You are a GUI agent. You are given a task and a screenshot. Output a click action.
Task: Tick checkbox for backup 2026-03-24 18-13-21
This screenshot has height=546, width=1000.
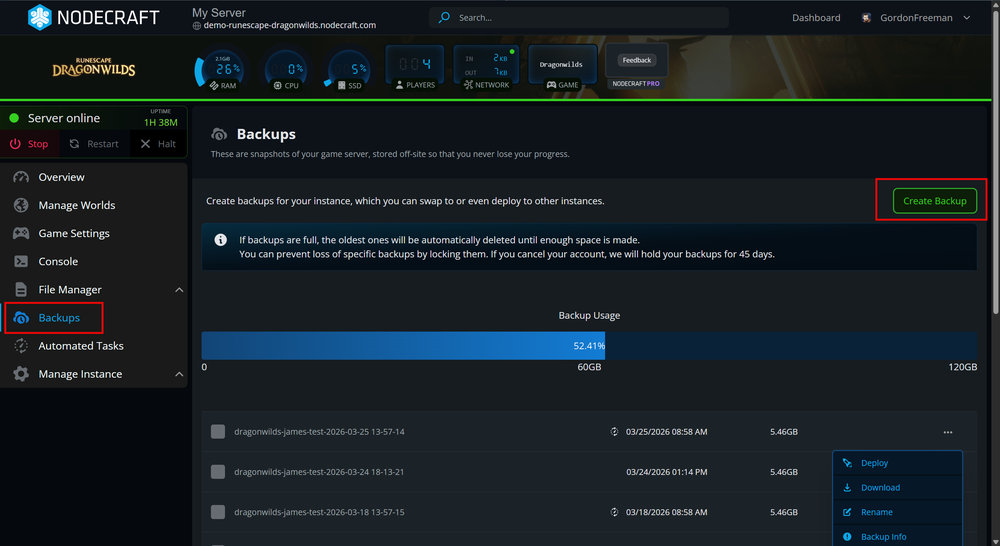(x=218, y=471)
